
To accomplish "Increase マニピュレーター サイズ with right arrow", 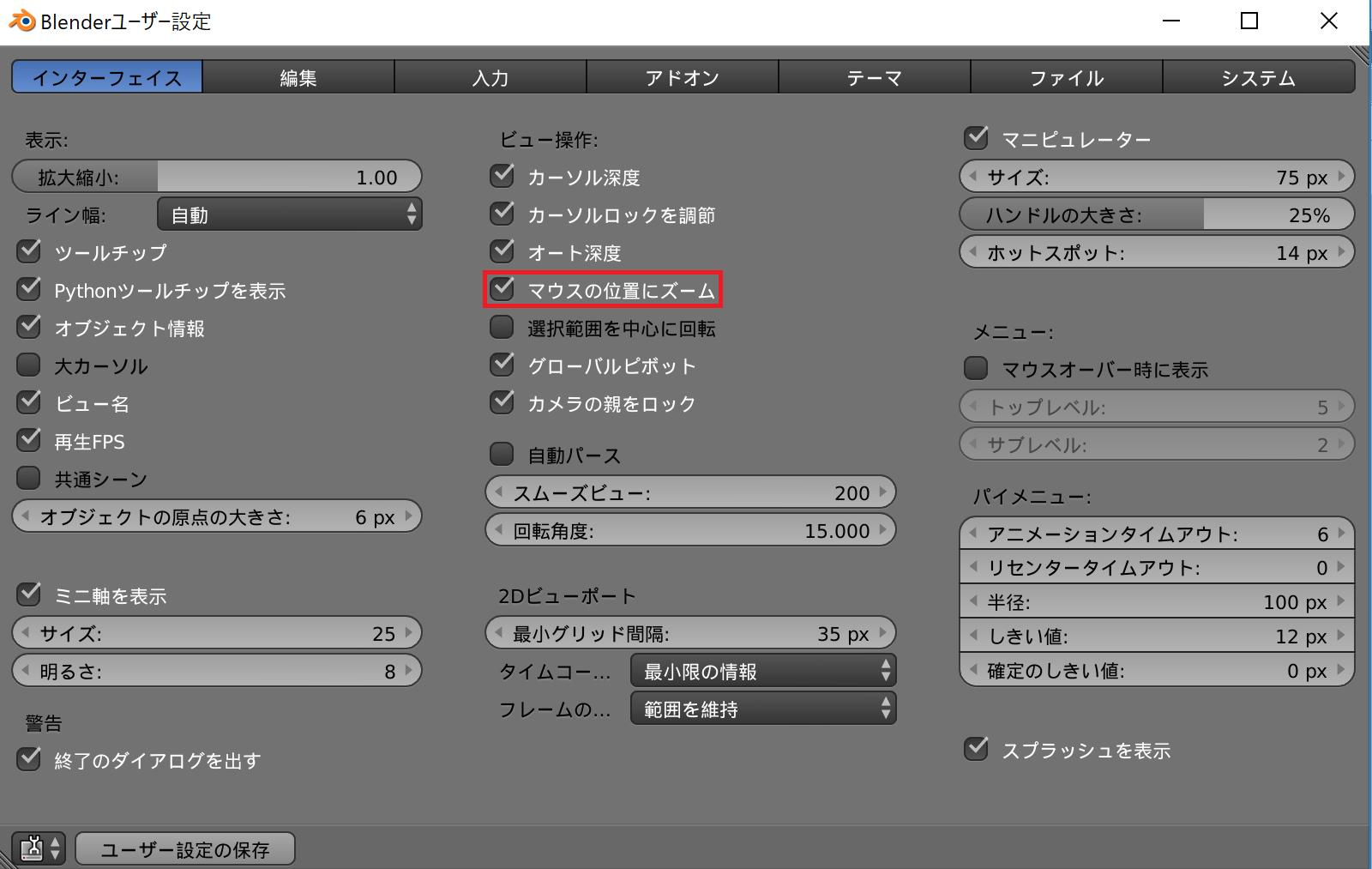I will (x=1341, y=176).
